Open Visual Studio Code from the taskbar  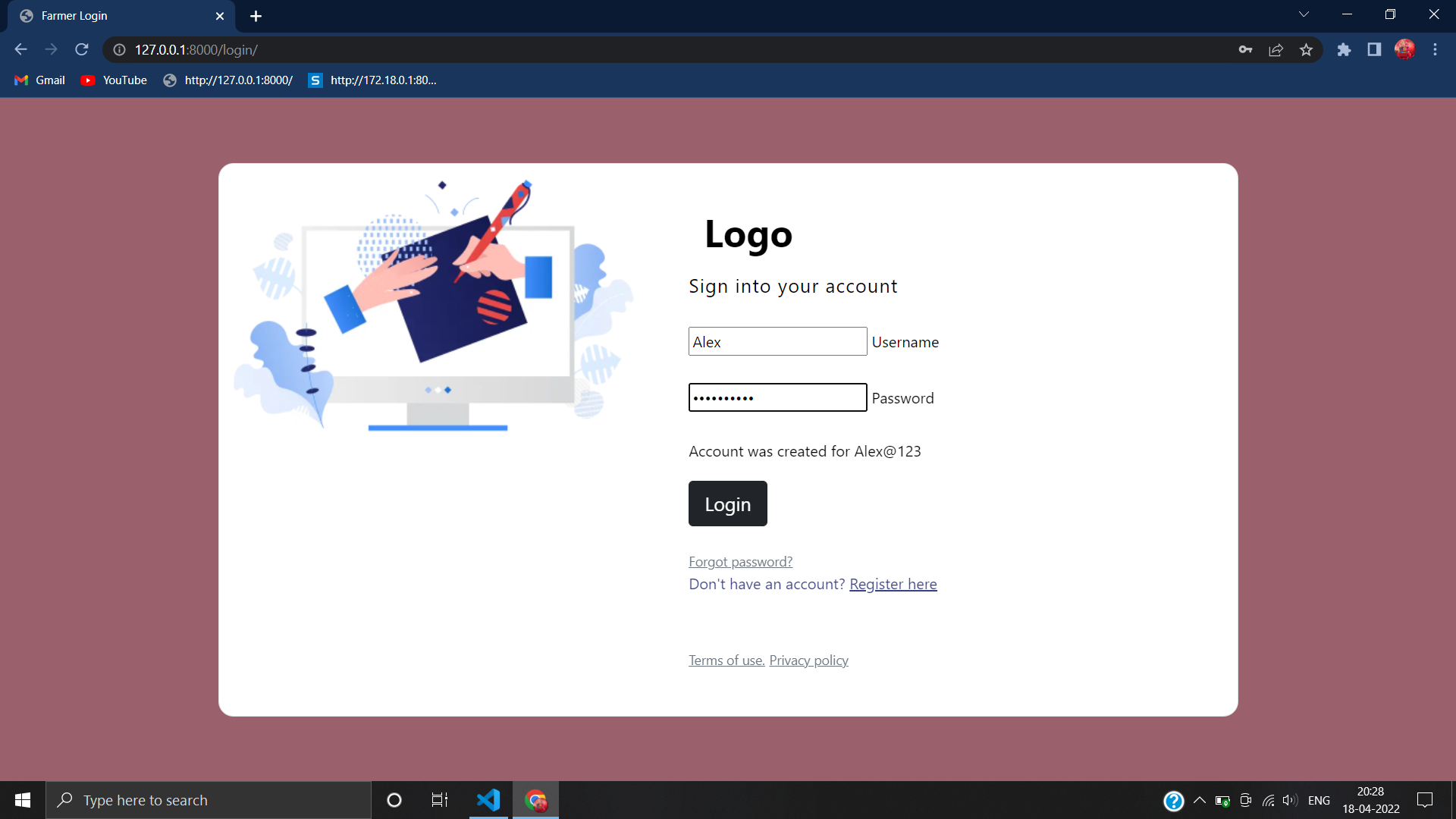click(489, 799)
